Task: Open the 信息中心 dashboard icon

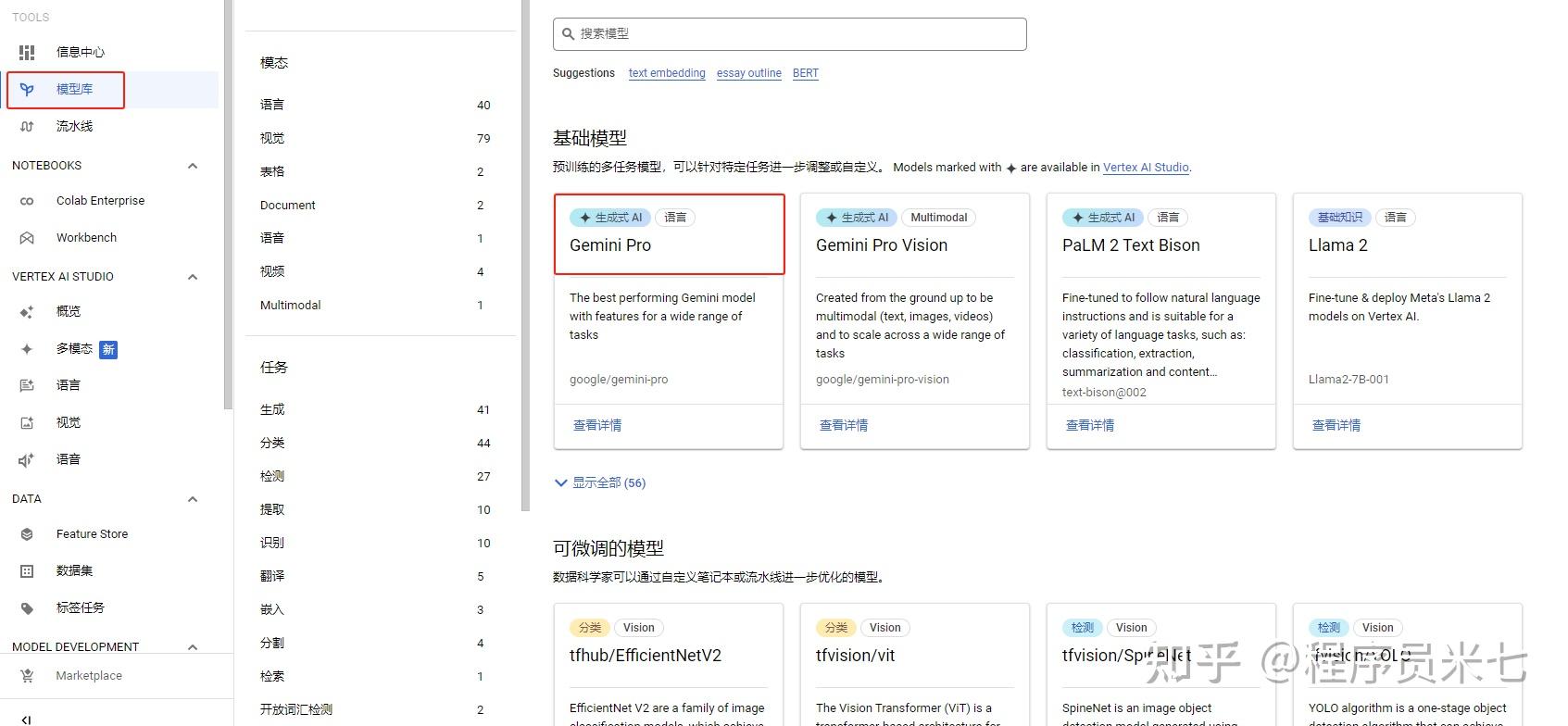Action: pos(27,53)
